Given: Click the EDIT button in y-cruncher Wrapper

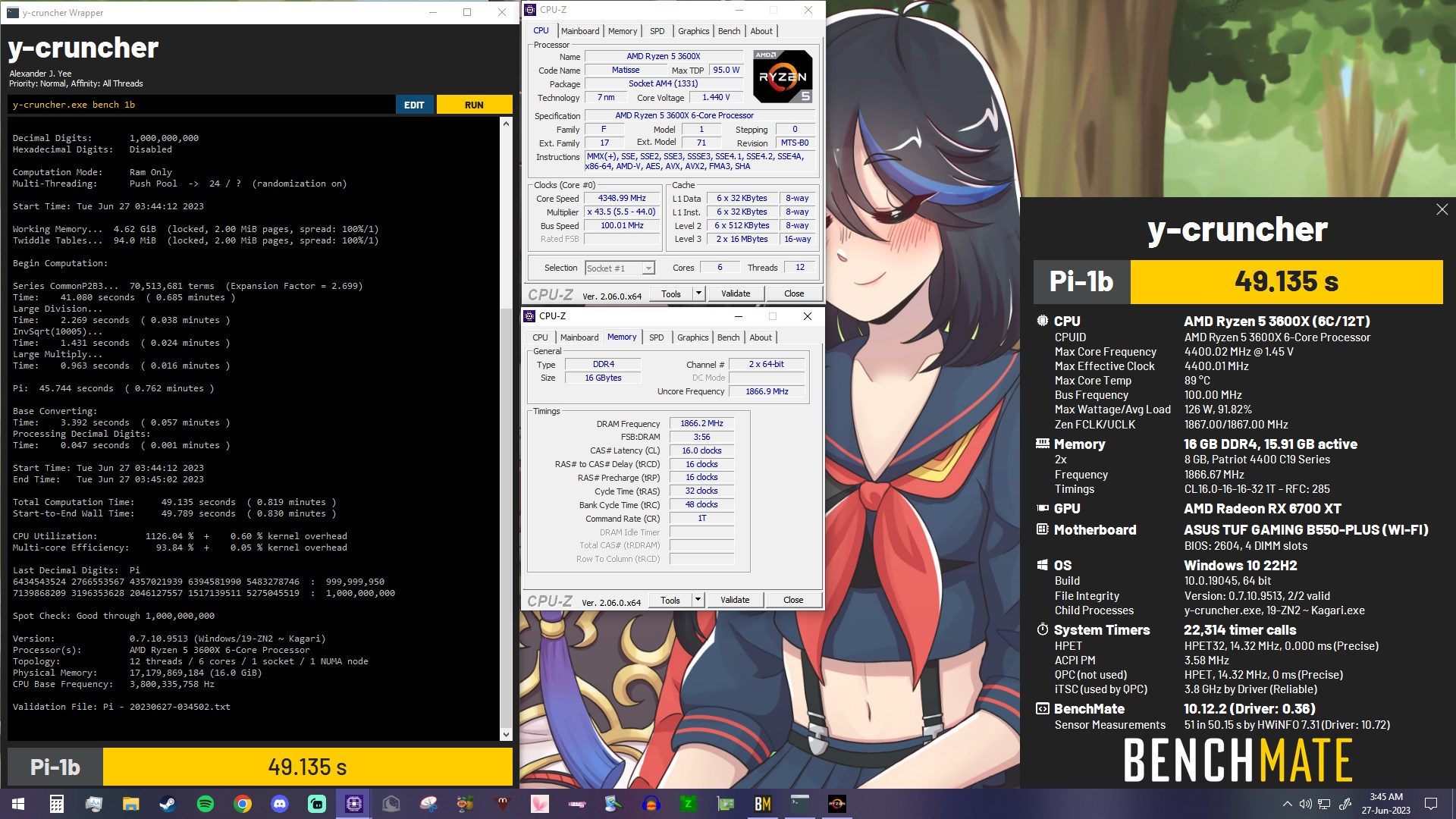Looking at the screenshot, I should pyautogui.click(x=414, y=105).
